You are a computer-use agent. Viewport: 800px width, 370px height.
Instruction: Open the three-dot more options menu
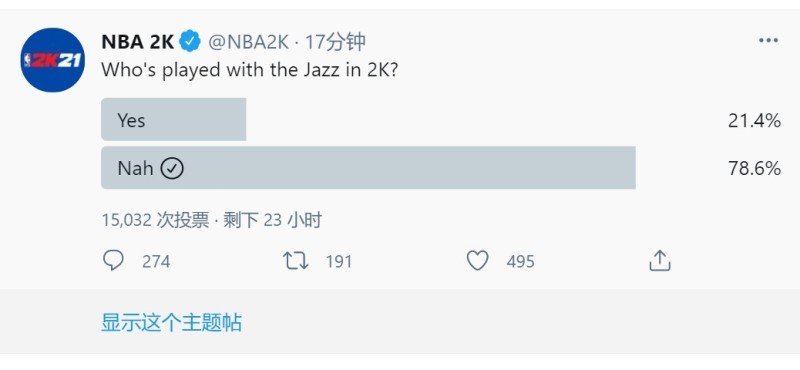coord(768,40)
